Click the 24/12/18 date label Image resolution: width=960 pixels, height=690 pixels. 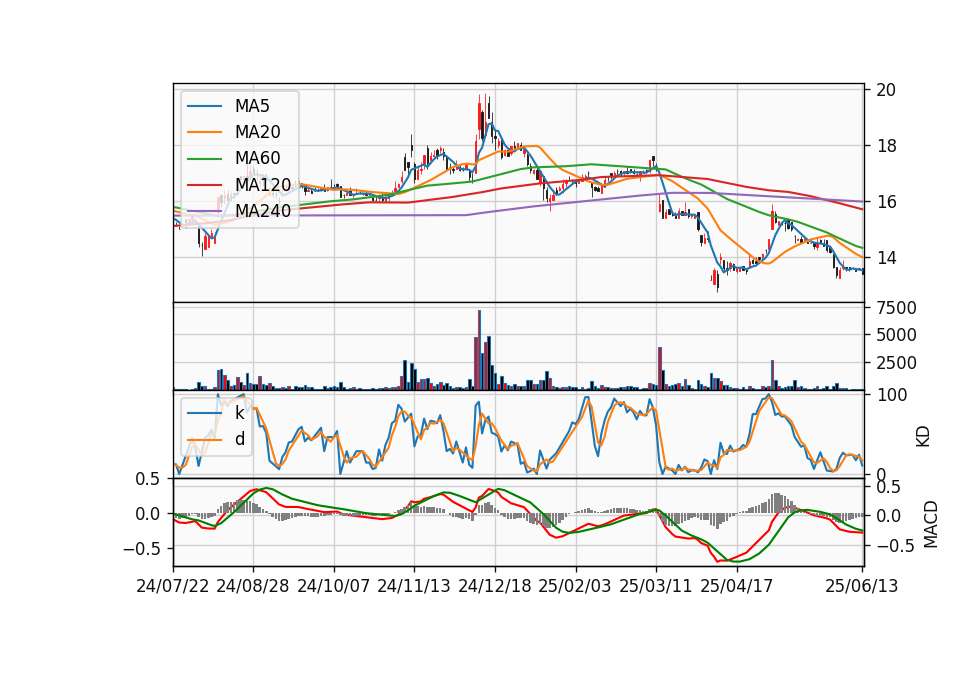[x=495, y=586]
